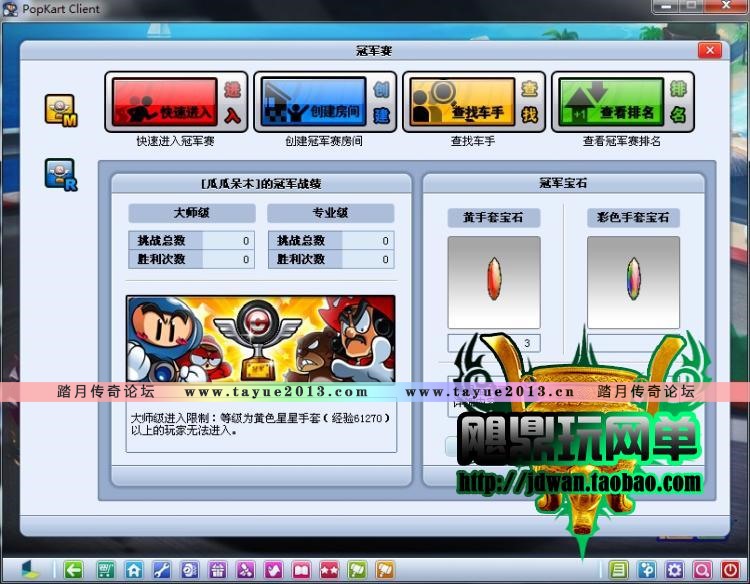Open the purple gift box icon
Image resolution: width=750 pixels, height=584 pixels.
coord(218,570)
